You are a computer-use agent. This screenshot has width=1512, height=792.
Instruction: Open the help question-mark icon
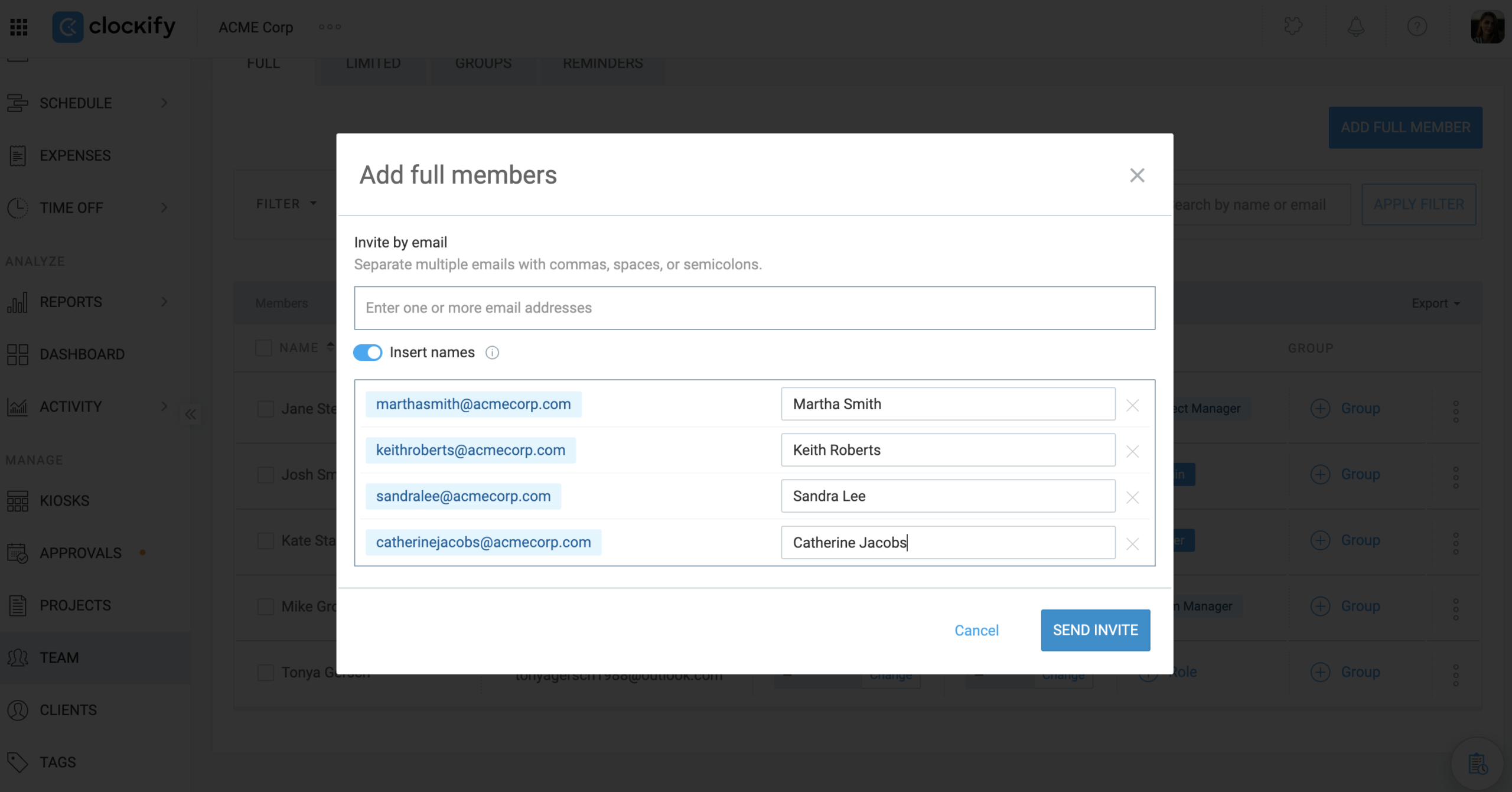(1417, 27)
